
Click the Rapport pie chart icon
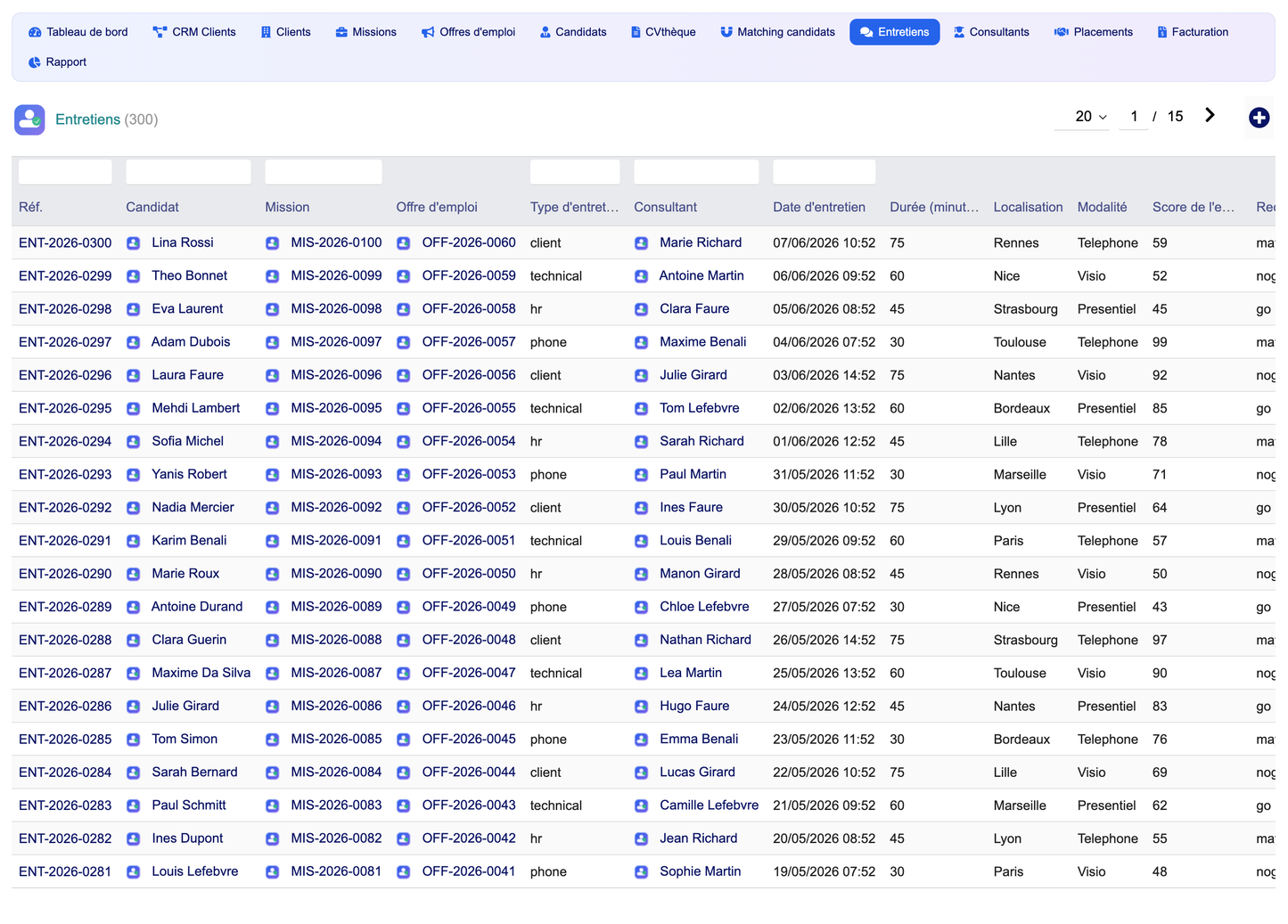(x=35, y=62)
